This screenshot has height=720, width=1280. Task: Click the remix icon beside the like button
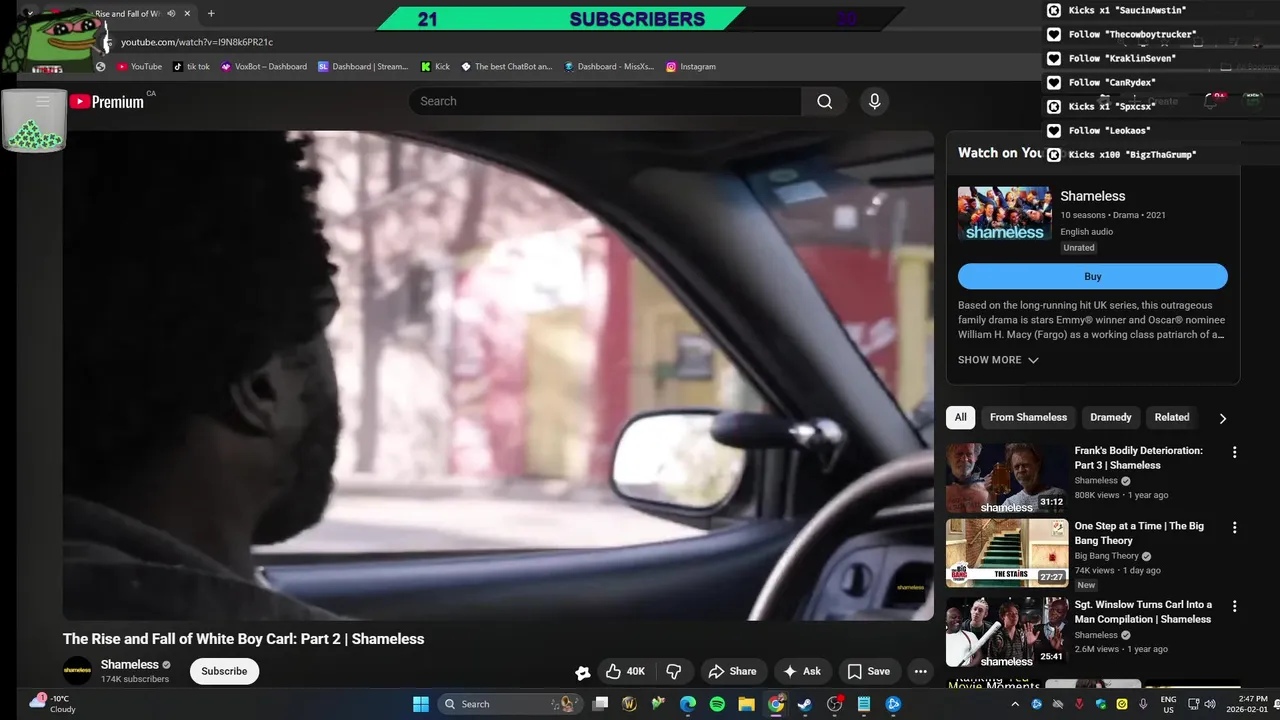point(582,672)
